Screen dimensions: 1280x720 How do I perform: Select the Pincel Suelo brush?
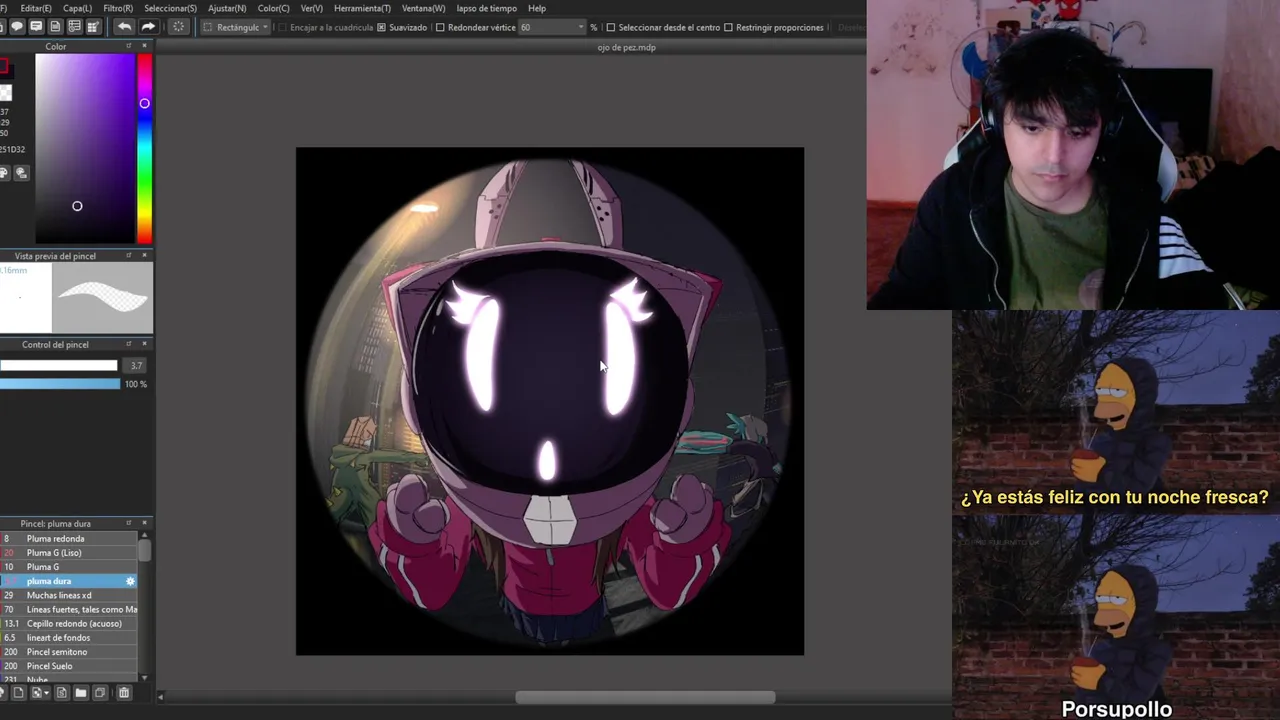coord(69,666)
